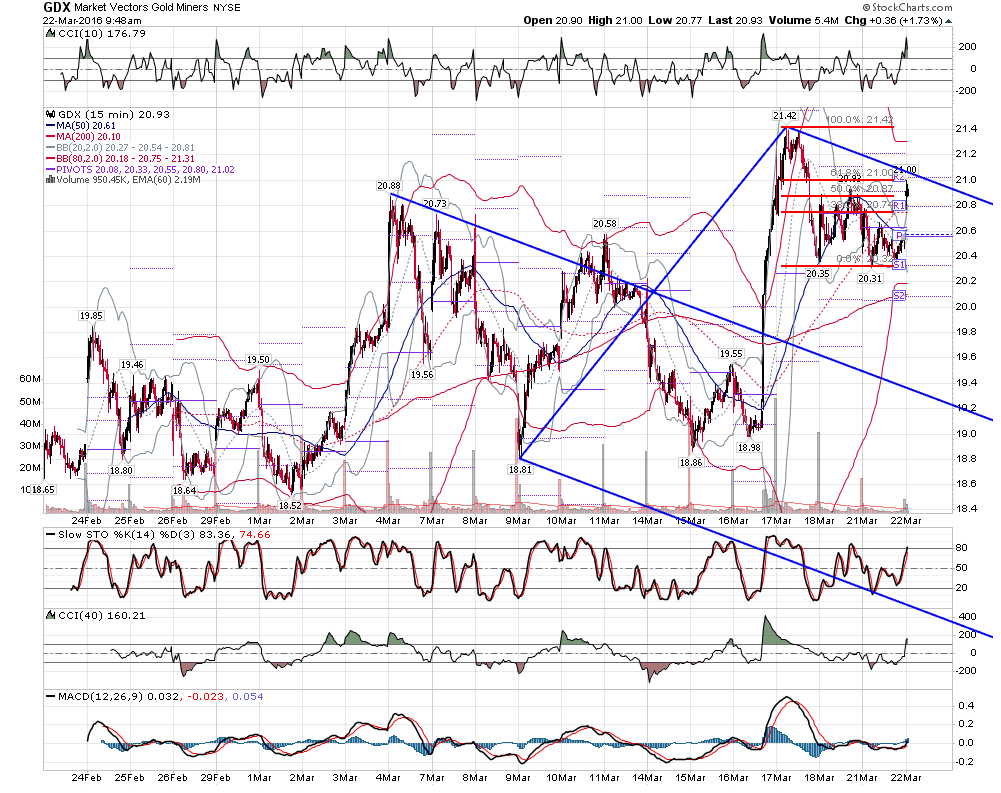
Task: Click the 'Market Vectors Gold Miners' name
Action: pyautogui.click(x=140, y=8)
